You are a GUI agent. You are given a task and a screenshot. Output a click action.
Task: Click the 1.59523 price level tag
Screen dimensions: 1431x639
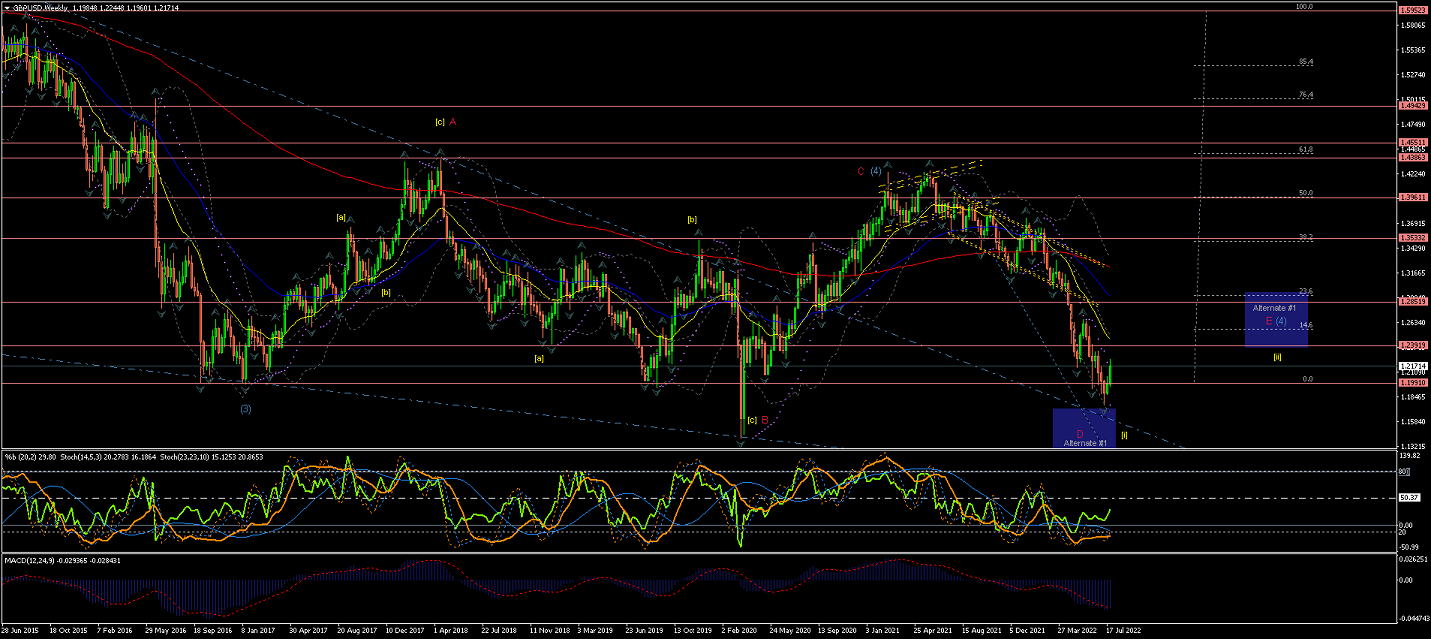[x=1412, y=12]
